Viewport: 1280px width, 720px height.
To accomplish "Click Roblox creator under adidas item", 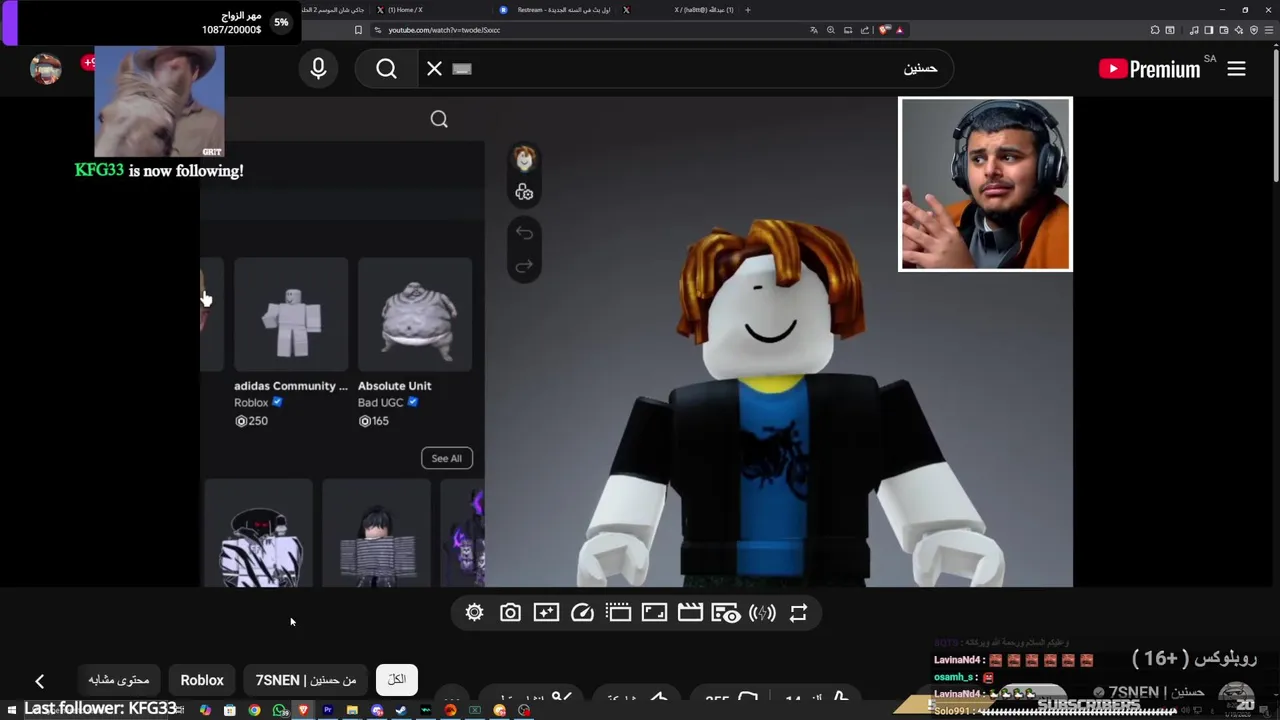I will click(x=251, y=402).
